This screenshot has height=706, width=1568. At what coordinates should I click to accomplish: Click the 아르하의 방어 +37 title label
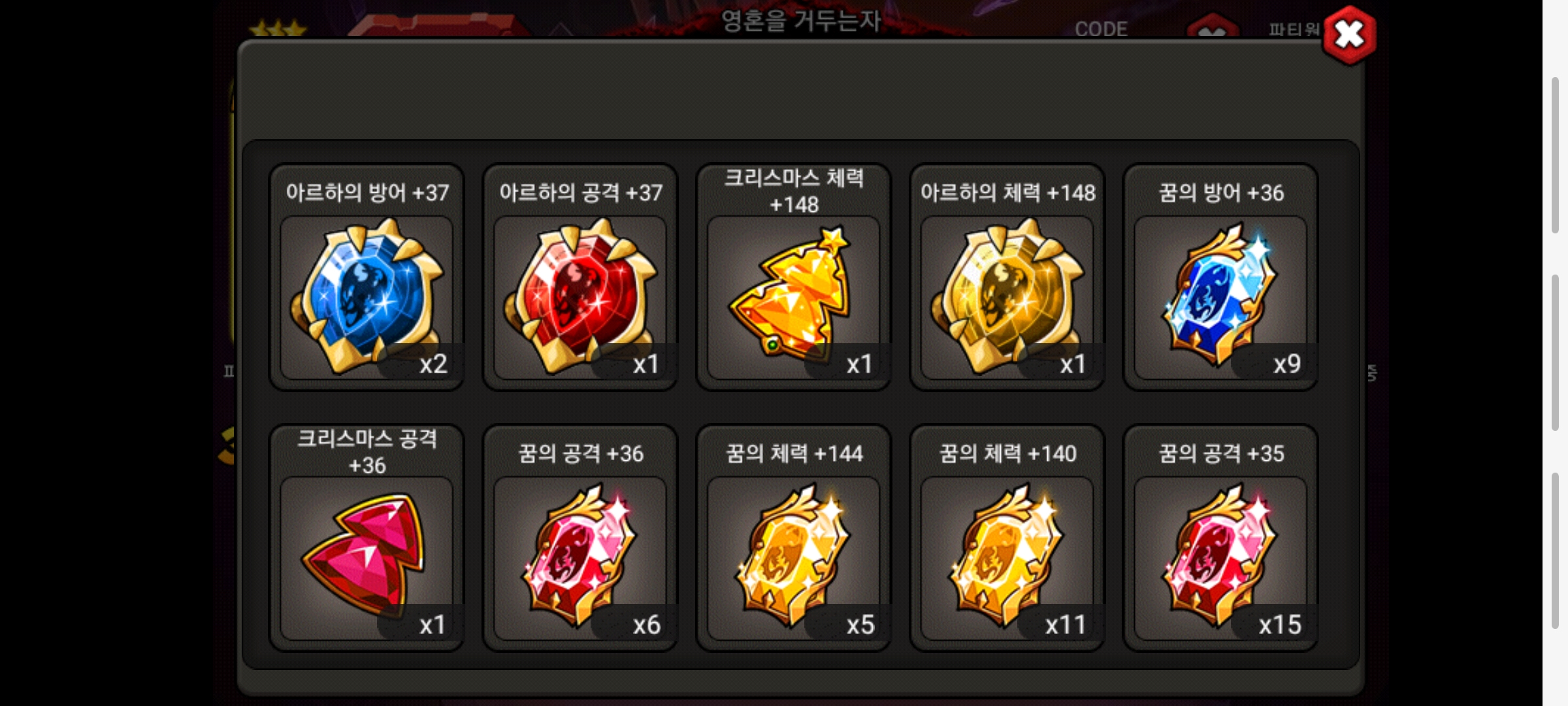click(x=367, y=192)
